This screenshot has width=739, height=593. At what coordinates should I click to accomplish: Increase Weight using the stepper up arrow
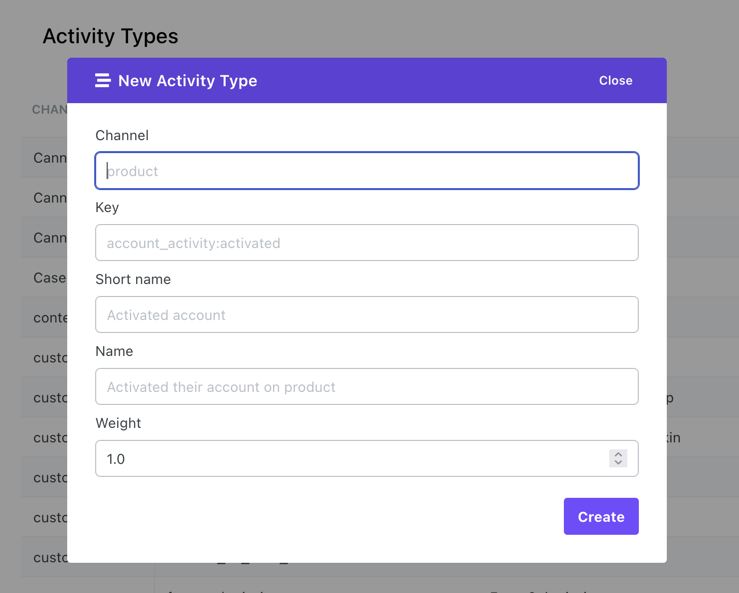coord(618,454)
